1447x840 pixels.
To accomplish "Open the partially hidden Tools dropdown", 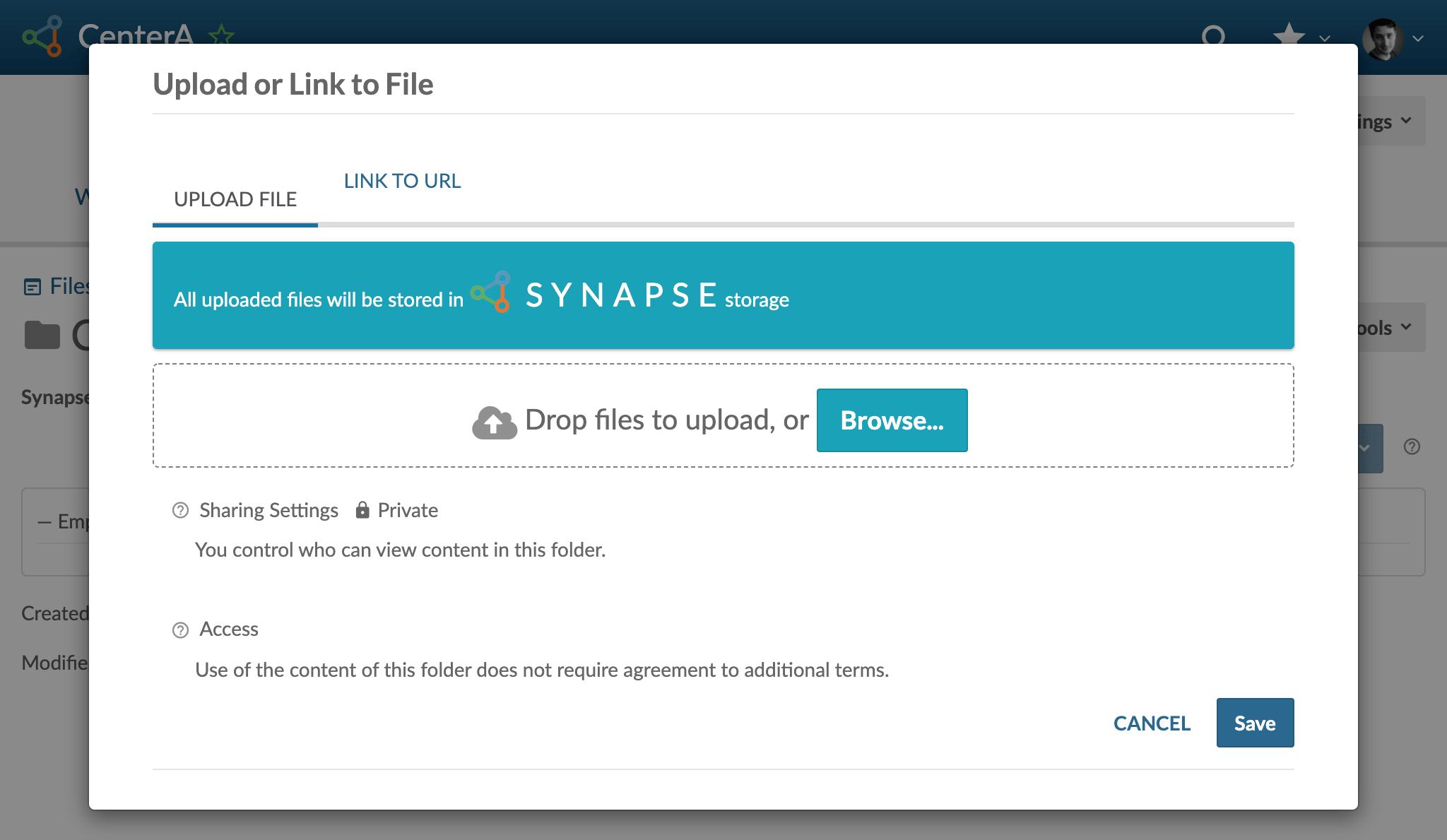I will tap(1389, 327).
